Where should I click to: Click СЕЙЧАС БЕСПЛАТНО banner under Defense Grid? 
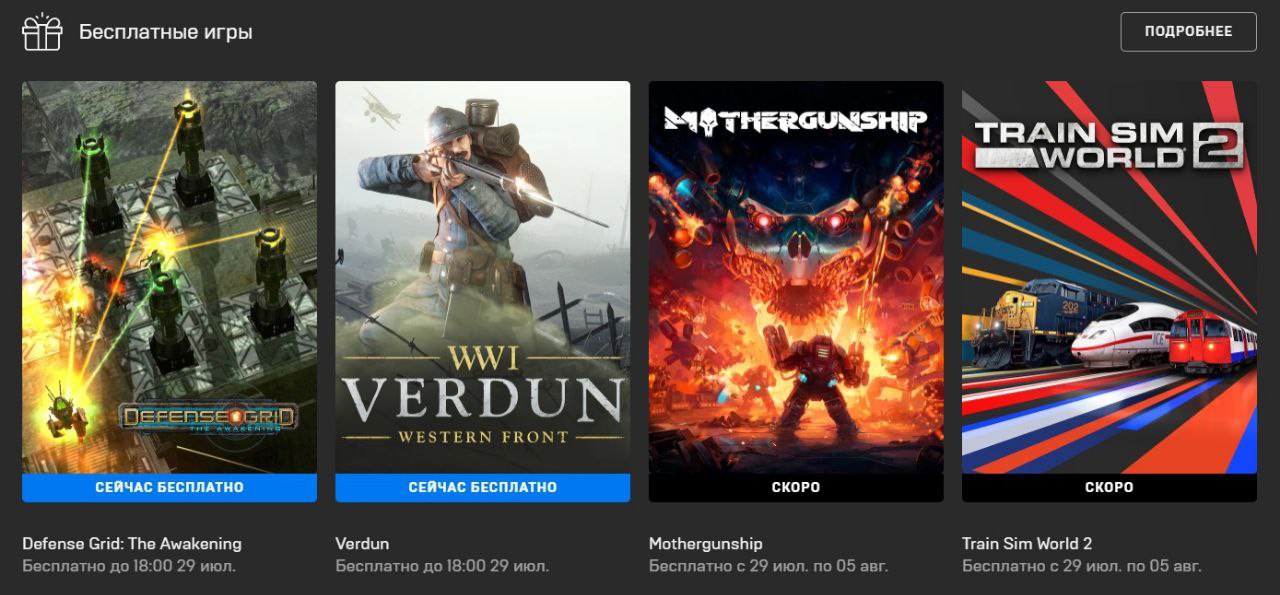coord(169,488)
